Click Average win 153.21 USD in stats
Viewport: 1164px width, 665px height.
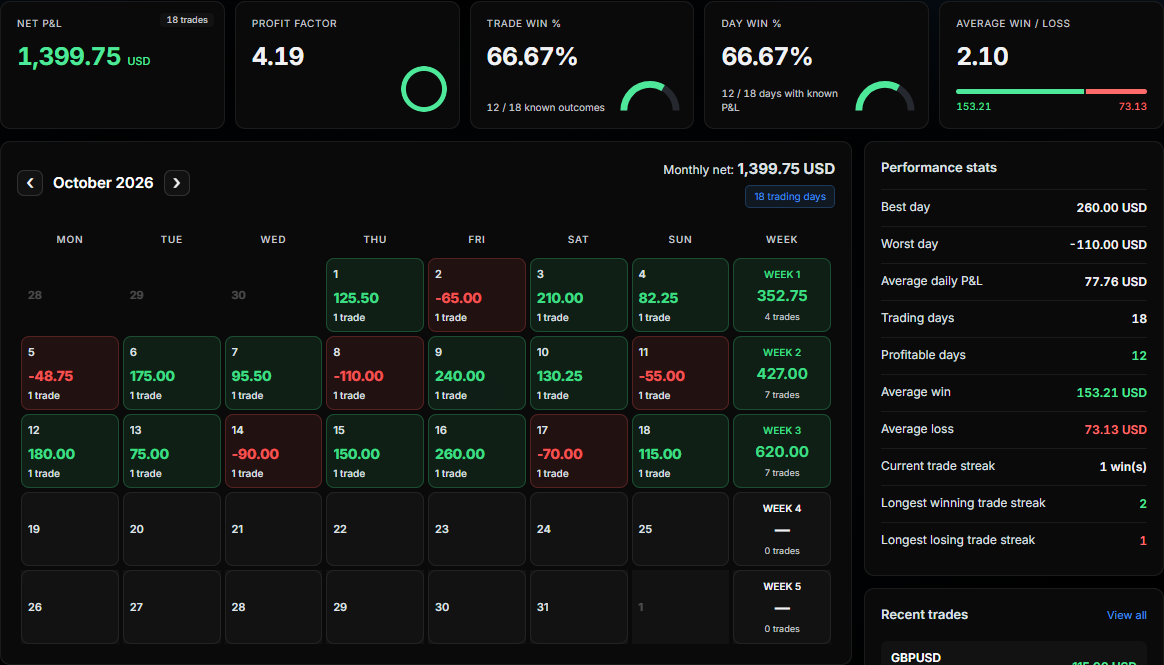[1111, 393]
